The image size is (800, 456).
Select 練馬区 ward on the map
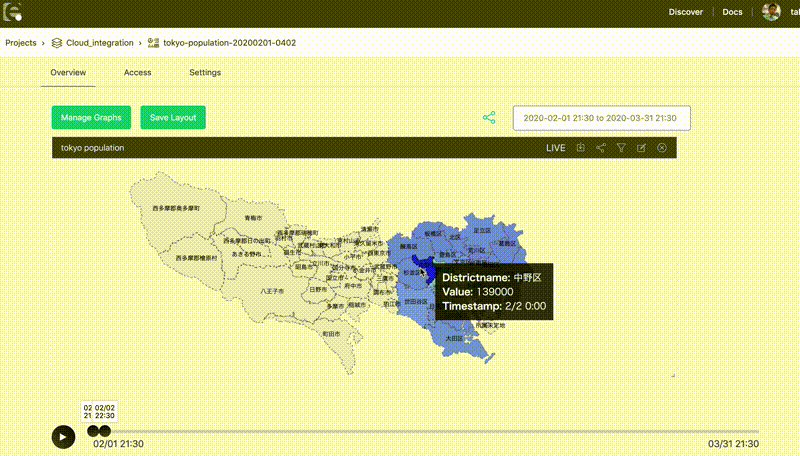point(408,246)
